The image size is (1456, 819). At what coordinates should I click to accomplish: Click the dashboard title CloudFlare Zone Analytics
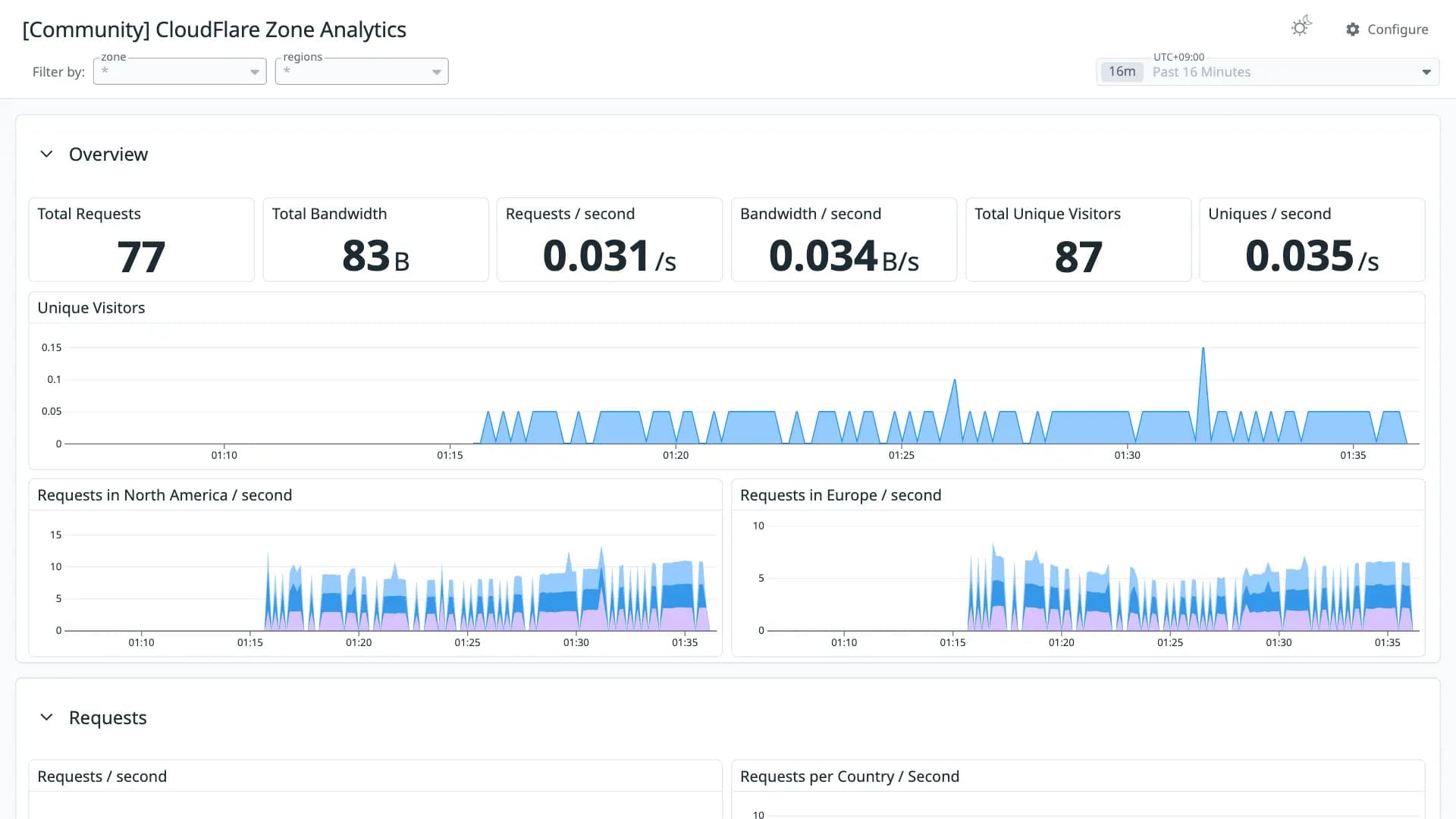click(215, 30)
